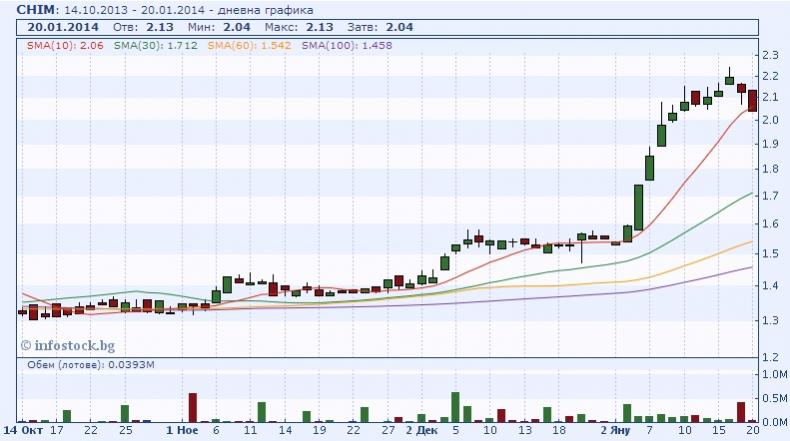Click the close value 'Затв: 2.04'
790x441 pixels.
(380, 27)
